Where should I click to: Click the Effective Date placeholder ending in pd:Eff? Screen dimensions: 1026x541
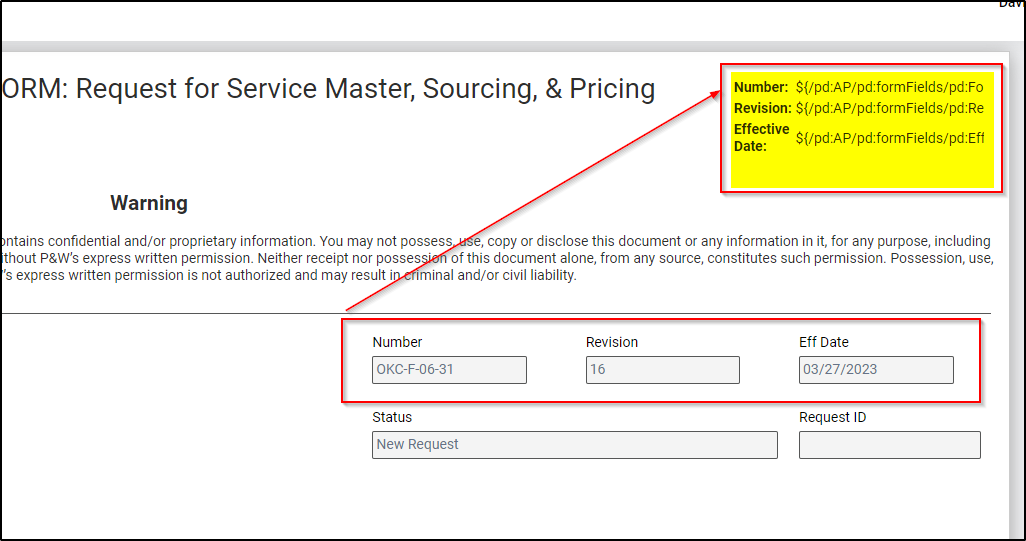[889, 138]
